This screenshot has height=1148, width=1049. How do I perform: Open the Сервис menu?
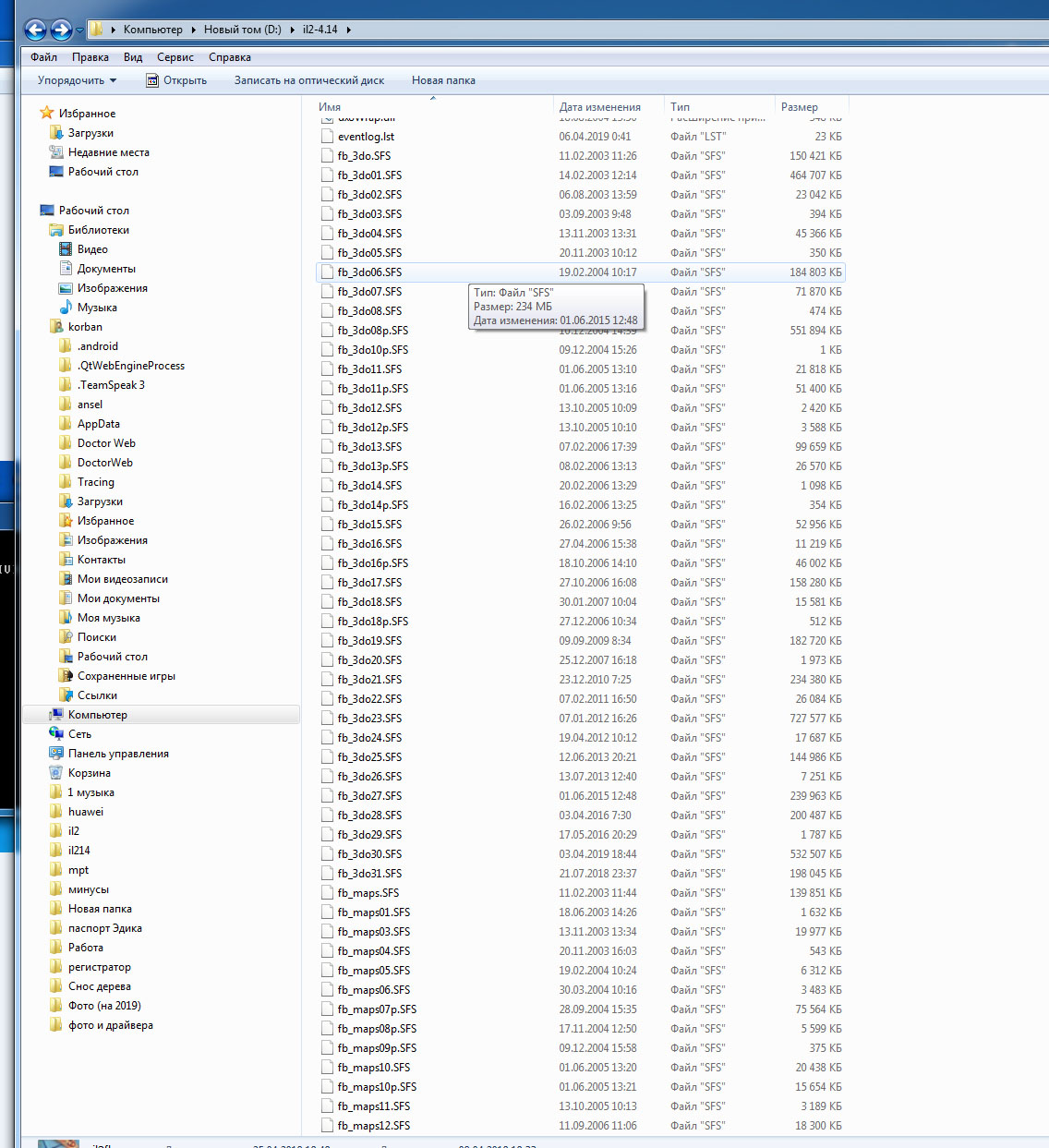[x=175, y=57]
